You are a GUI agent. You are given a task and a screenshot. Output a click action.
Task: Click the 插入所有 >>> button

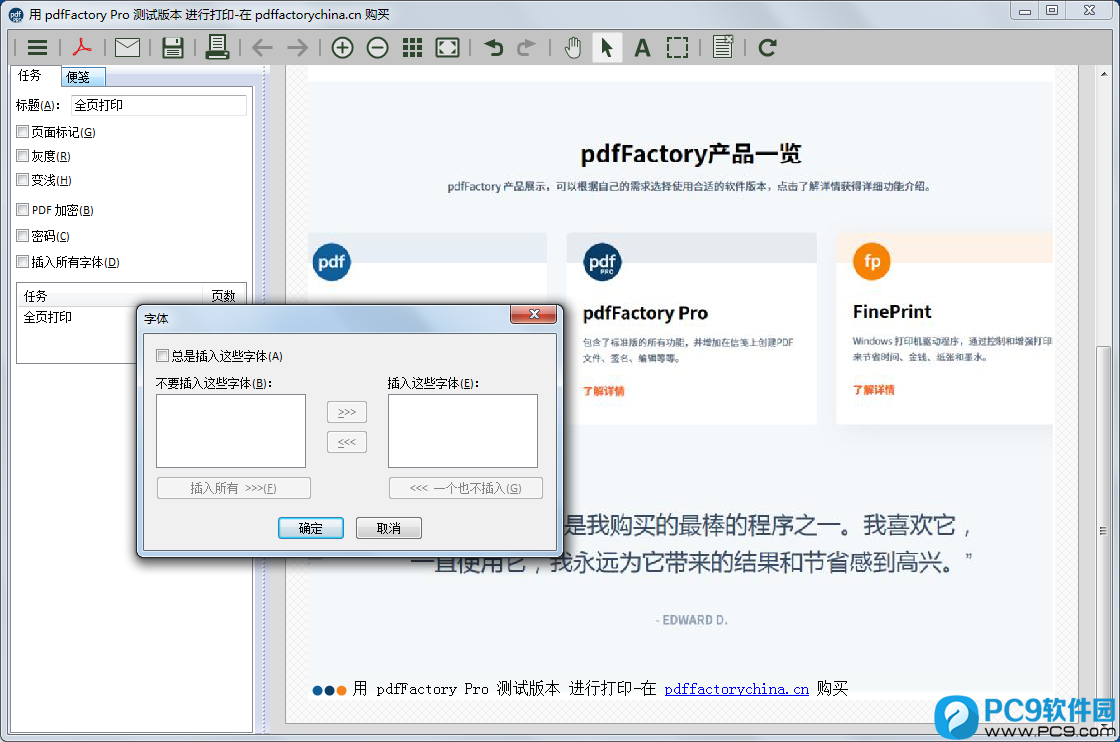coord(234,488)
